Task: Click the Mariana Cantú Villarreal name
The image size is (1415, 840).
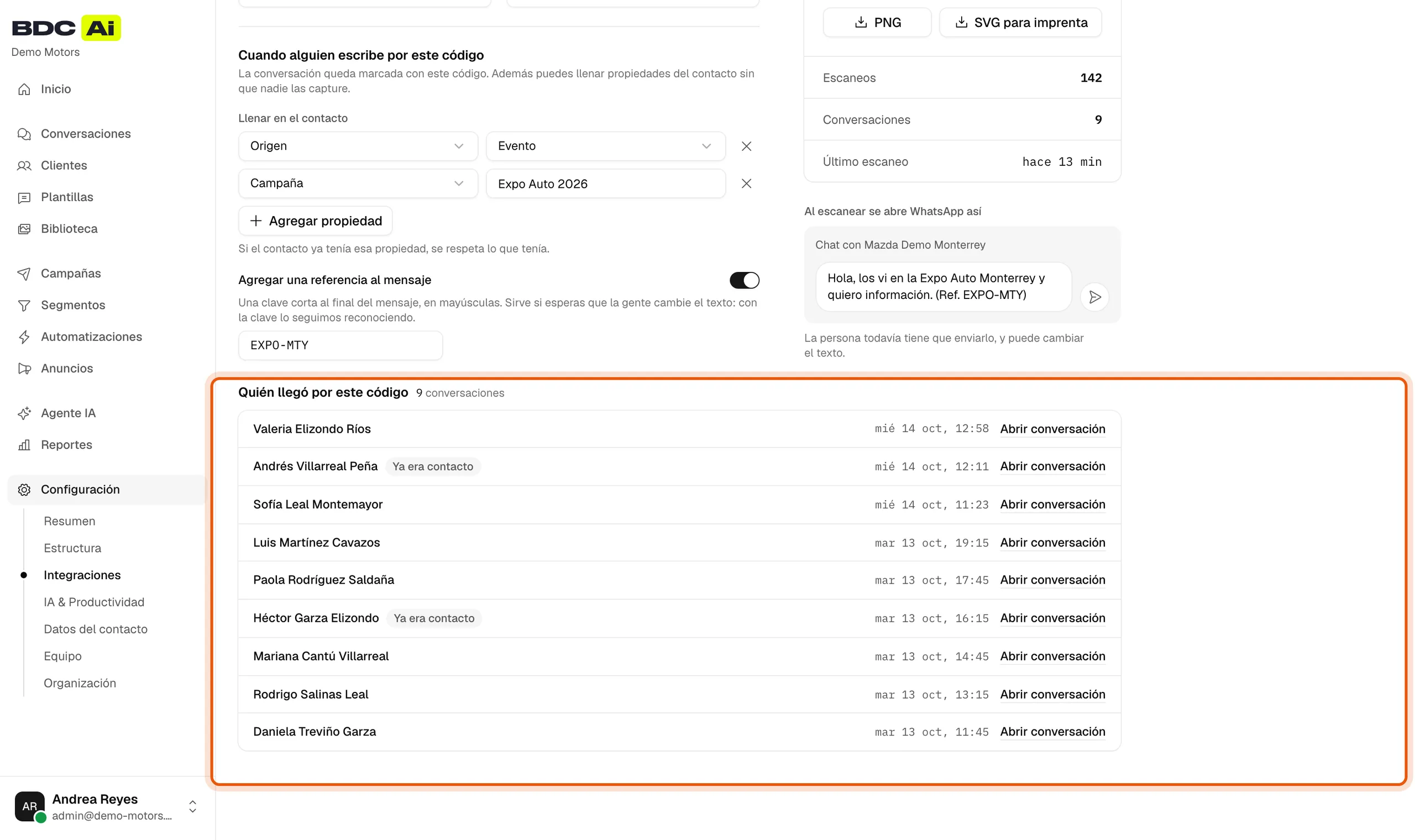Action: (x=321, y=657)
